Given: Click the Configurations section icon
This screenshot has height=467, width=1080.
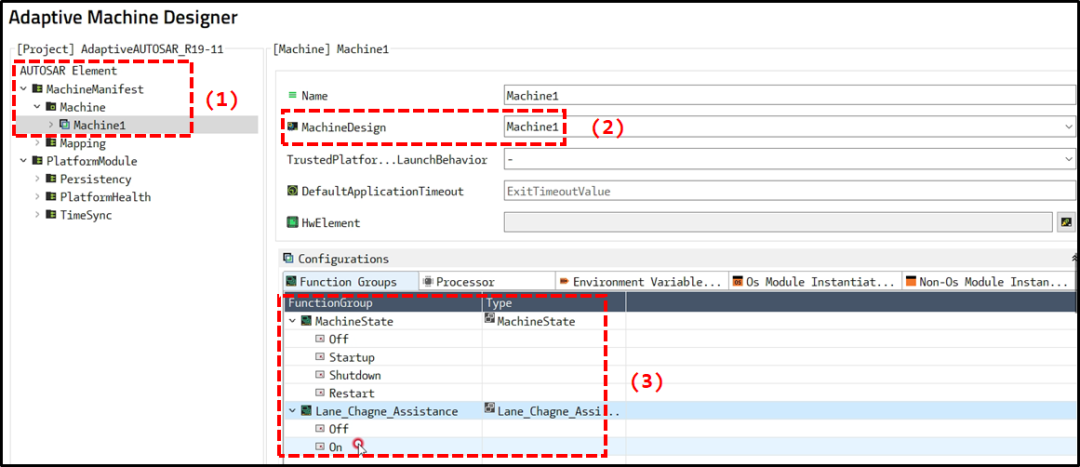Looking at the screenshot, I should tap(289, 259).
